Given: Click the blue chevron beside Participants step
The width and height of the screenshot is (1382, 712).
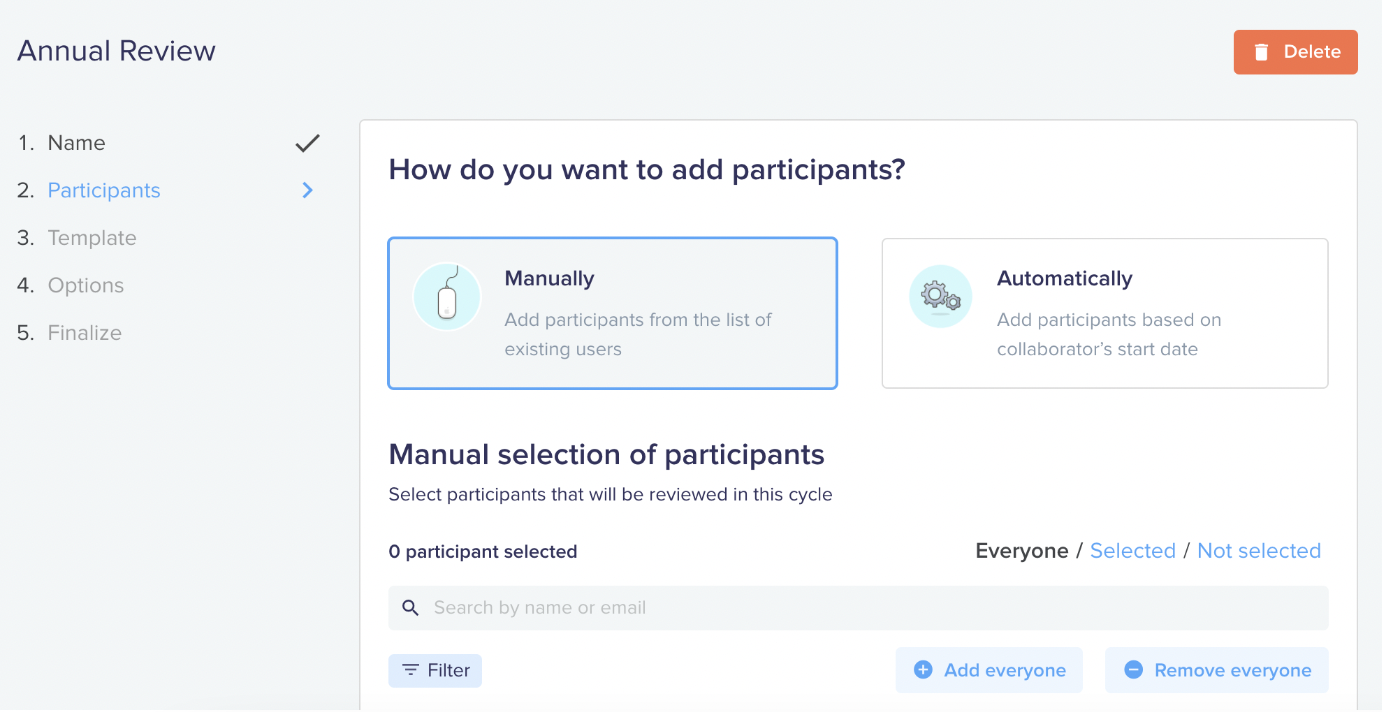Looking at the screenshot, I should (x=308, y=190).
